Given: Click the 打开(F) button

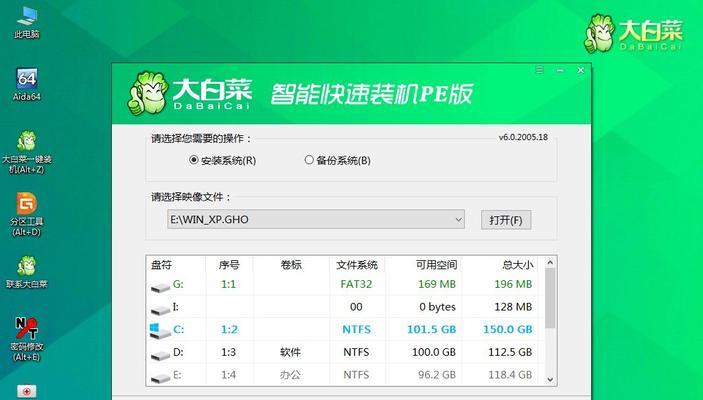Looking at the screenshot, I should click(506, 220).
